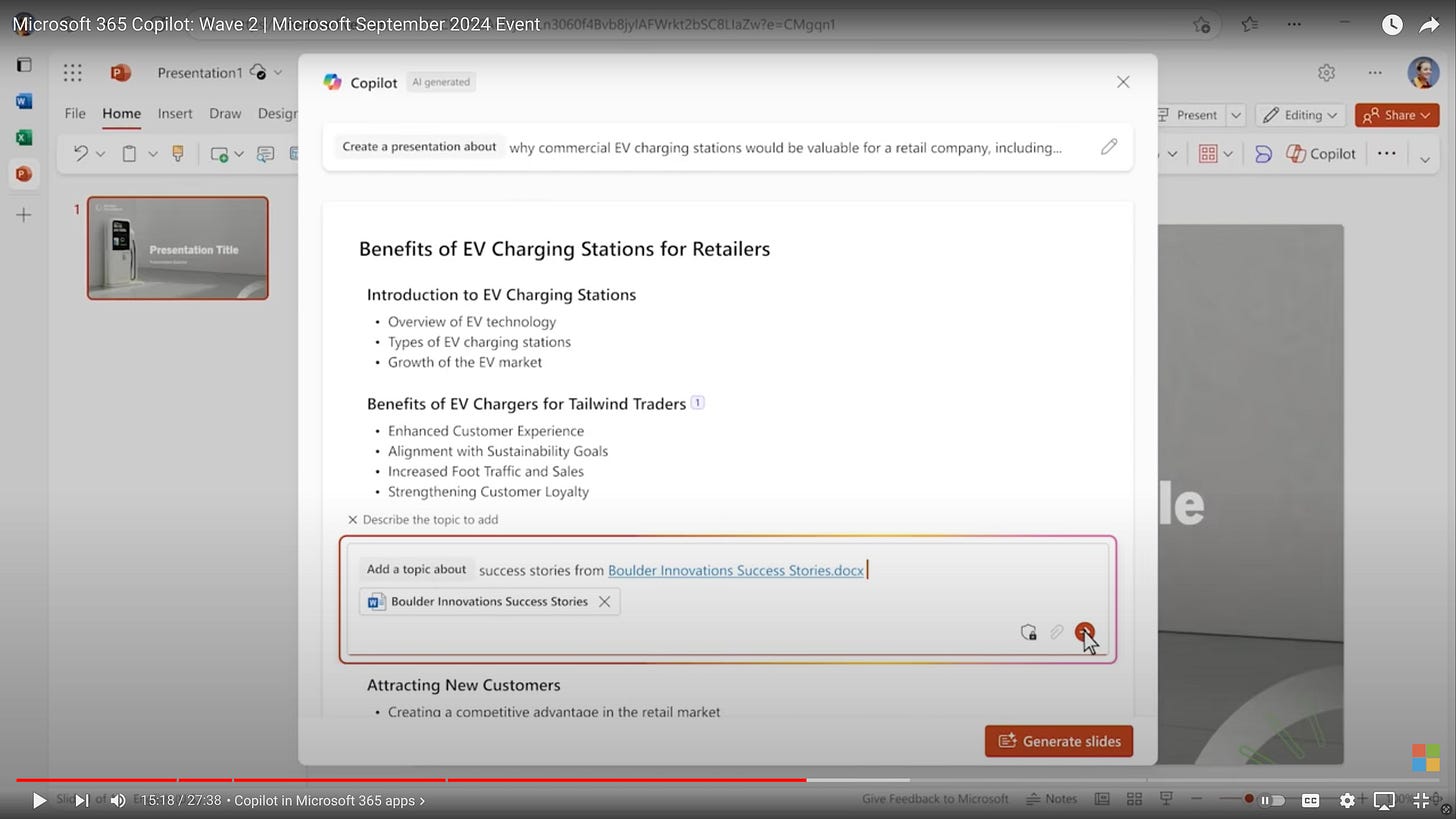Open Boulder Innovations Success Stories.docx link
The image size is (1456, 819).
coord(735,570)
